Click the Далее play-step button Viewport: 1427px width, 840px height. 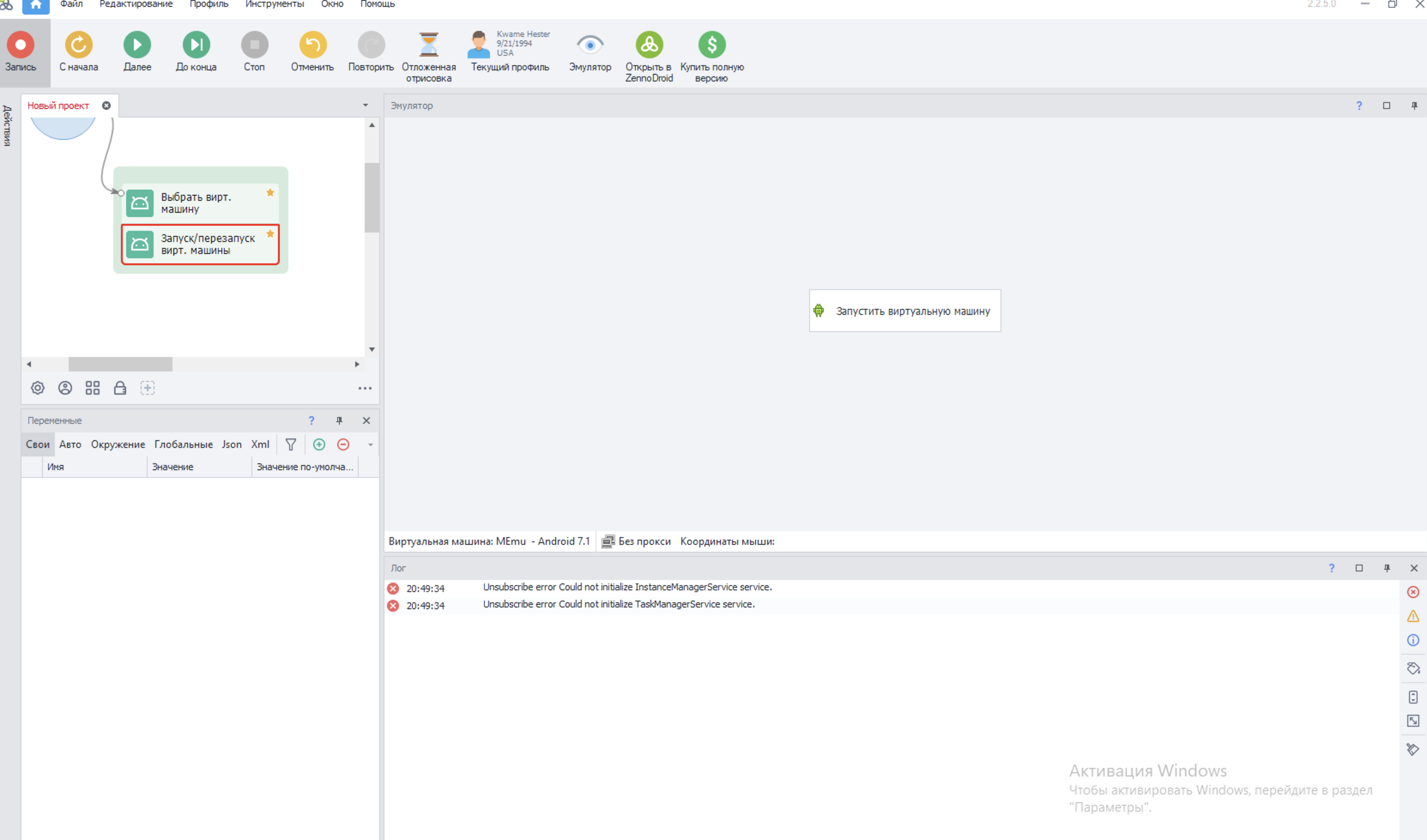(x=137, y=45)
